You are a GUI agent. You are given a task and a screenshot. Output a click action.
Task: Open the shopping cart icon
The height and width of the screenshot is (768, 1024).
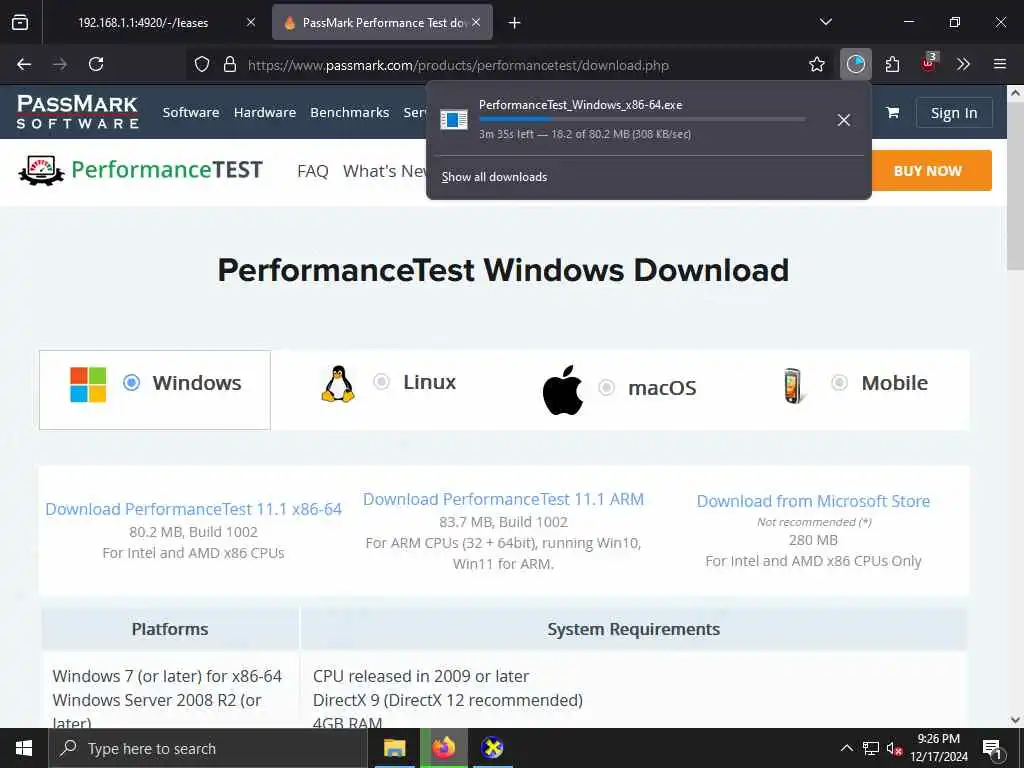coord(892,112)
